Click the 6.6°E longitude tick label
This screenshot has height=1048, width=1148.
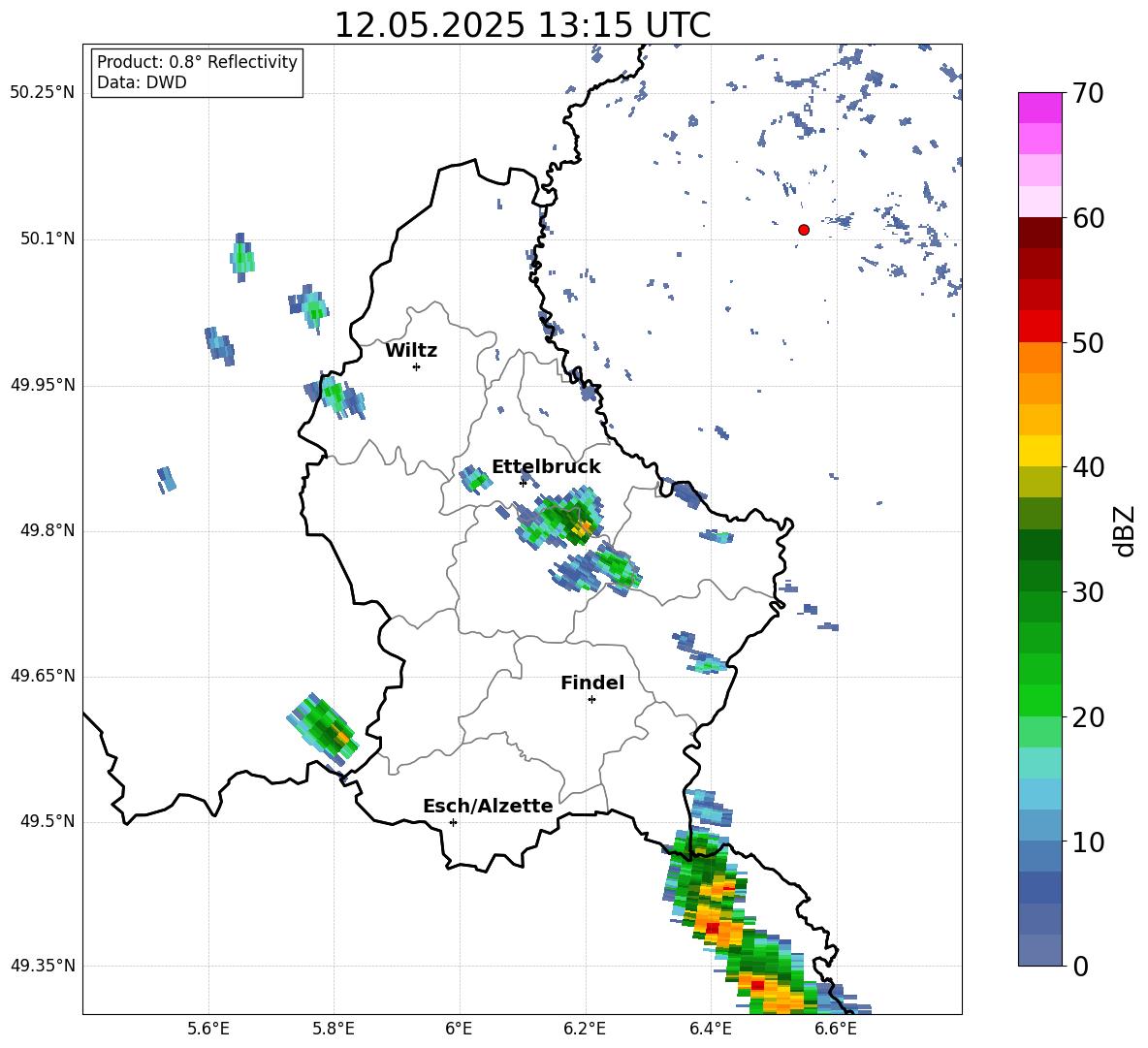click(836, 1029)
